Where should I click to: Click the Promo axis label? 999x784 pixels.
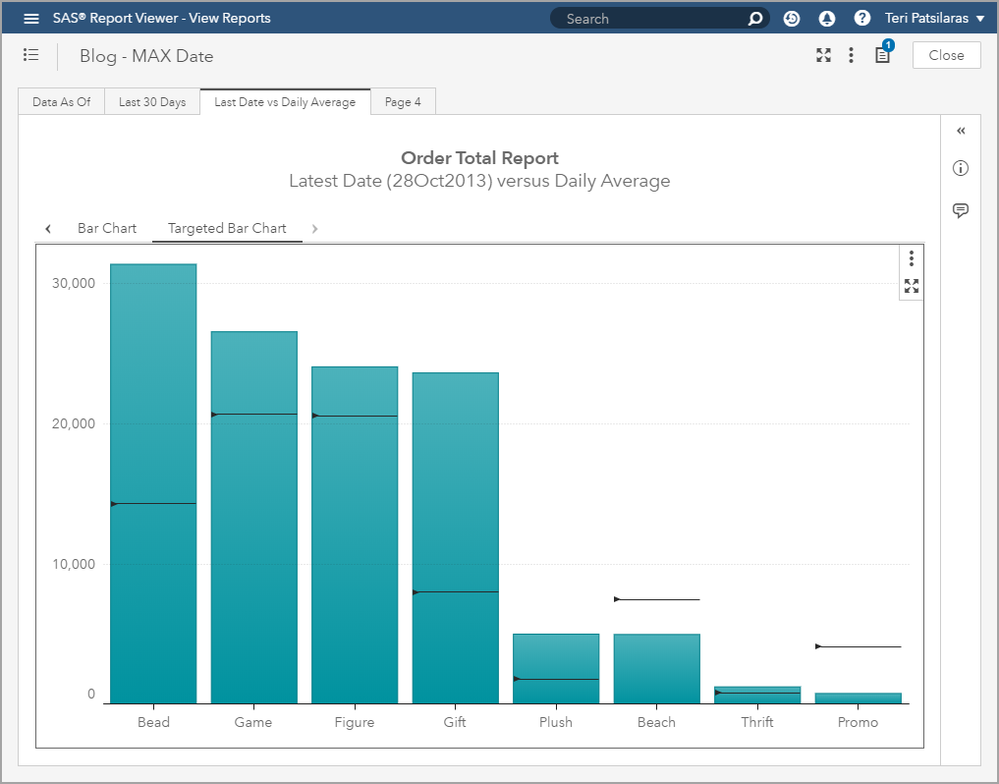(858, 722)
